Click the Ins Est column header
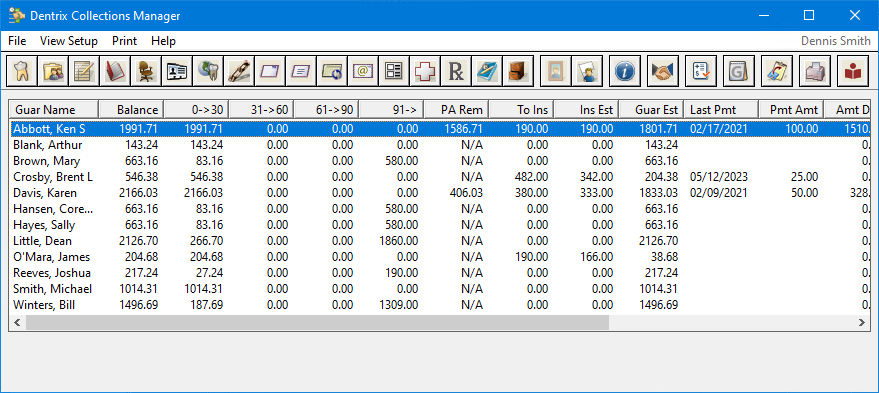 coord(587,110)
